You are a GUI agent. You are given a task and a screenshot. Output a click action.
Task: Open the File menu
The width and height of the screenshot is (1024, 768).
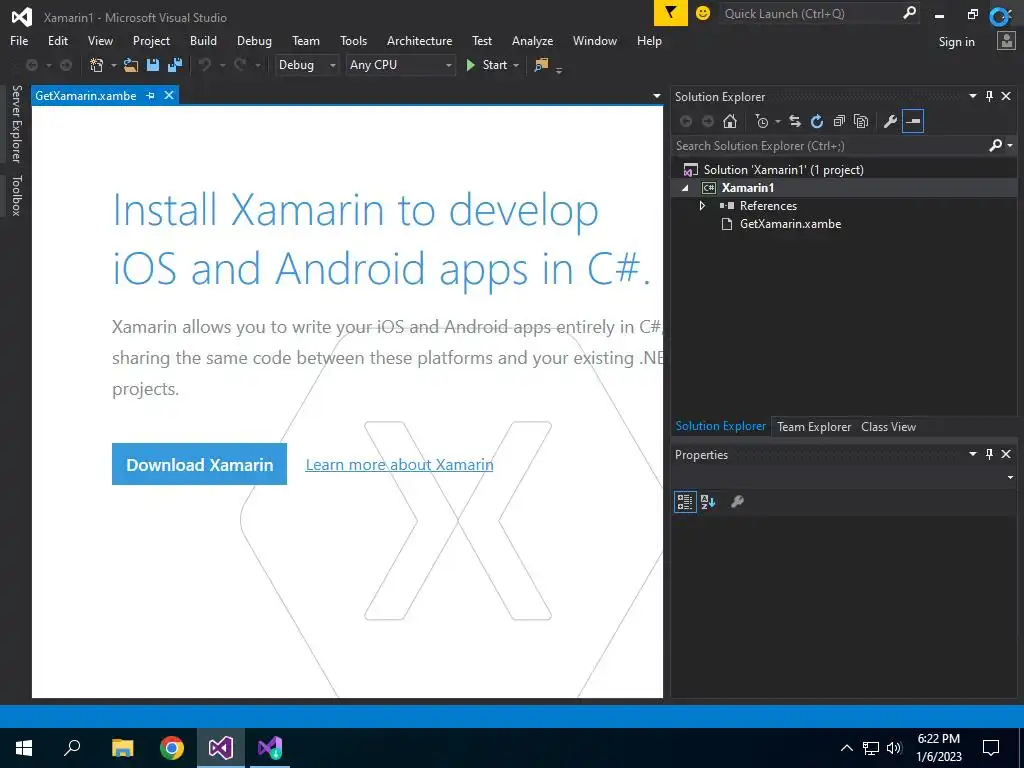click(19, 40)
